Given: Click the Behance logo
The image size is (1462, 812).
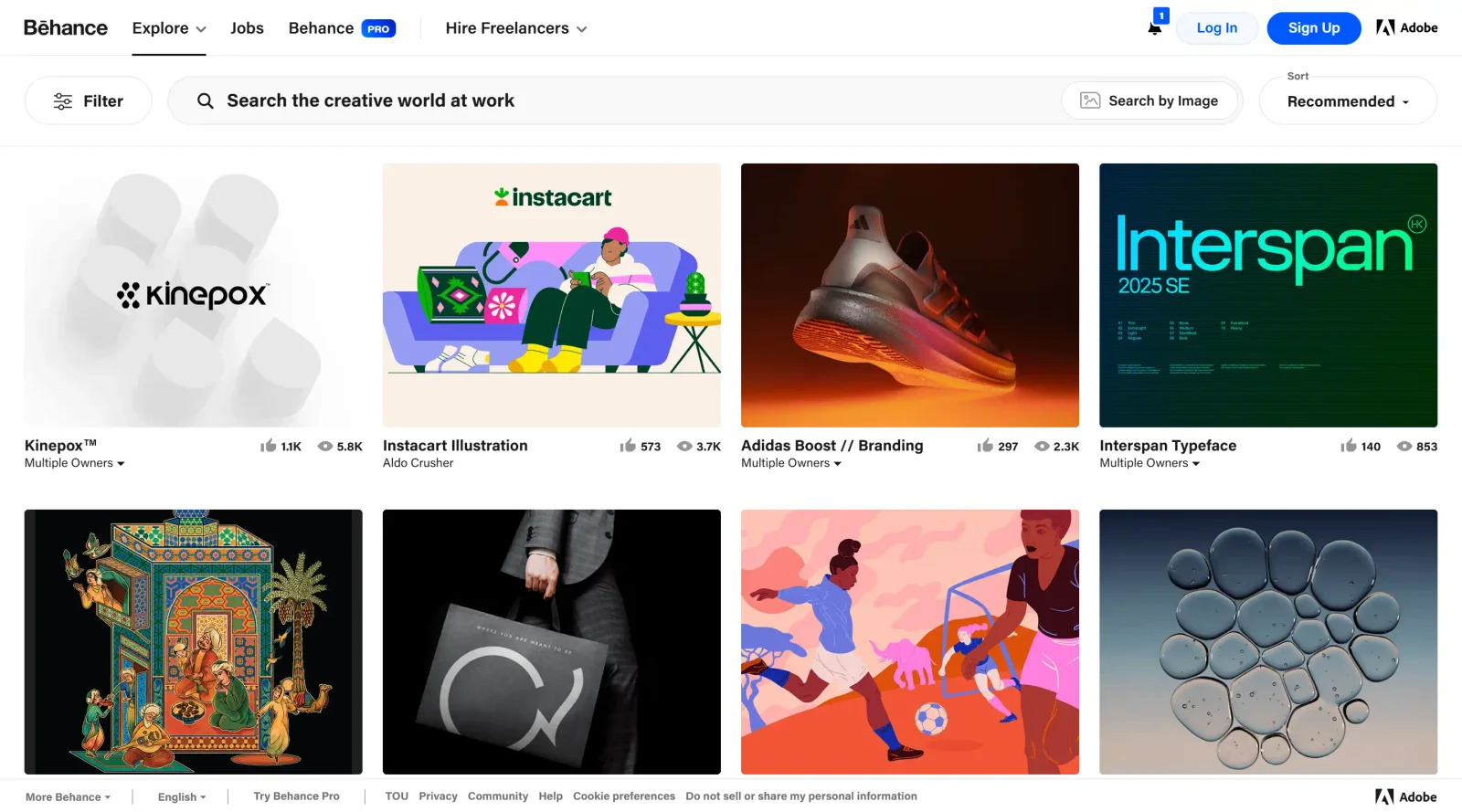Looking at the screenshot, I should pos(66,27).
